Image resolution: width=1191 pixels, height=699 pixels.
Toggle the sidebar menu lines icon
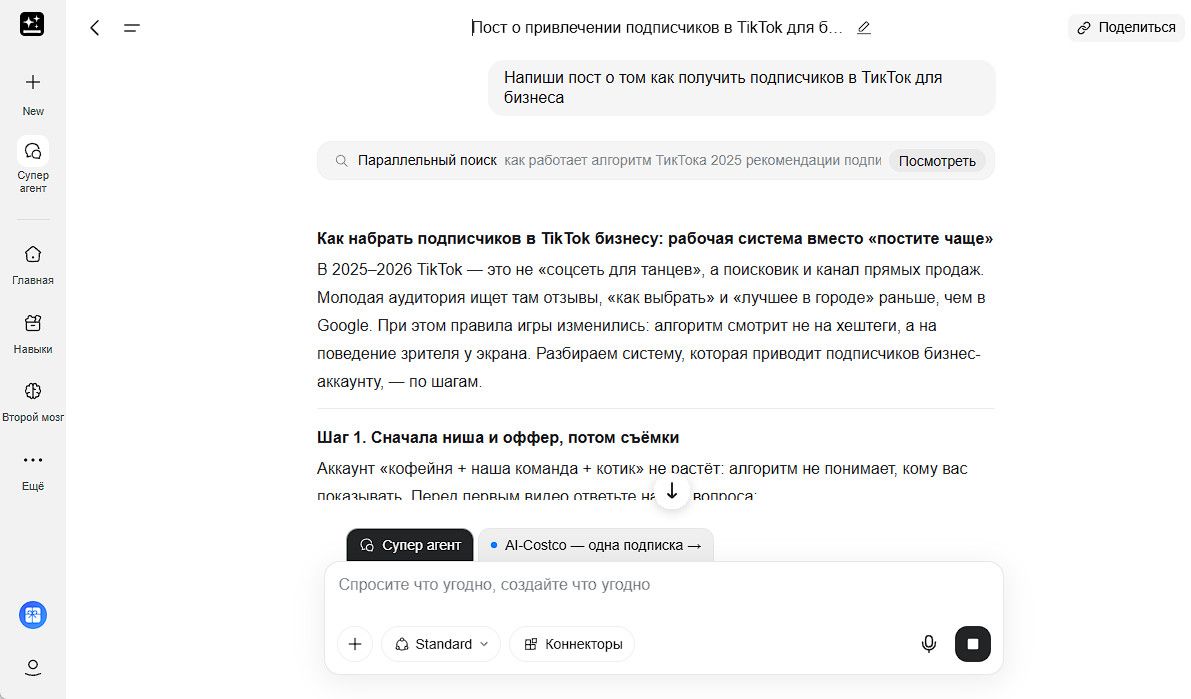[131, 28]
